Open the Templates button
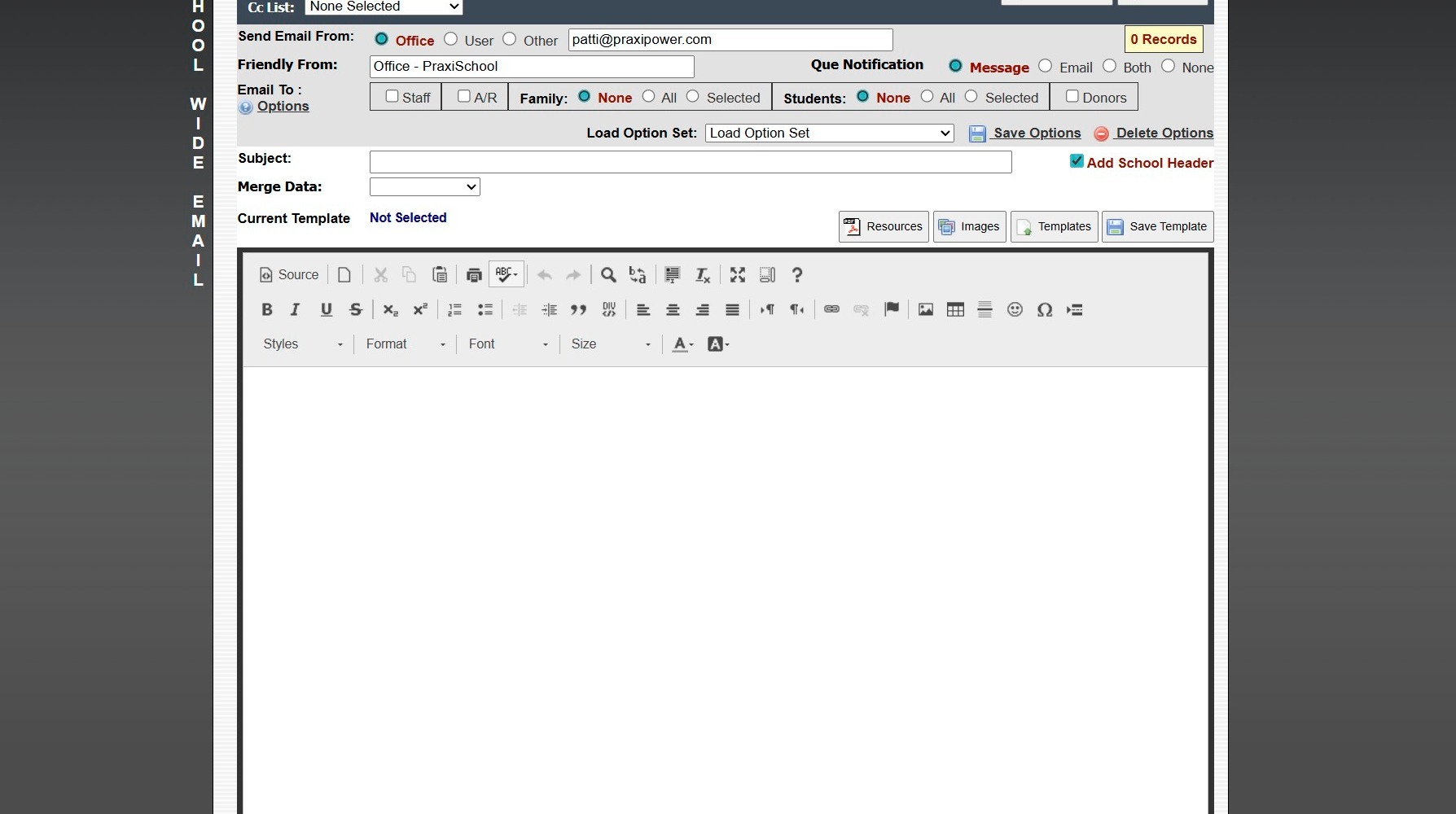The width and height of the screenshot is (1456, 814). pos(1055,227)
